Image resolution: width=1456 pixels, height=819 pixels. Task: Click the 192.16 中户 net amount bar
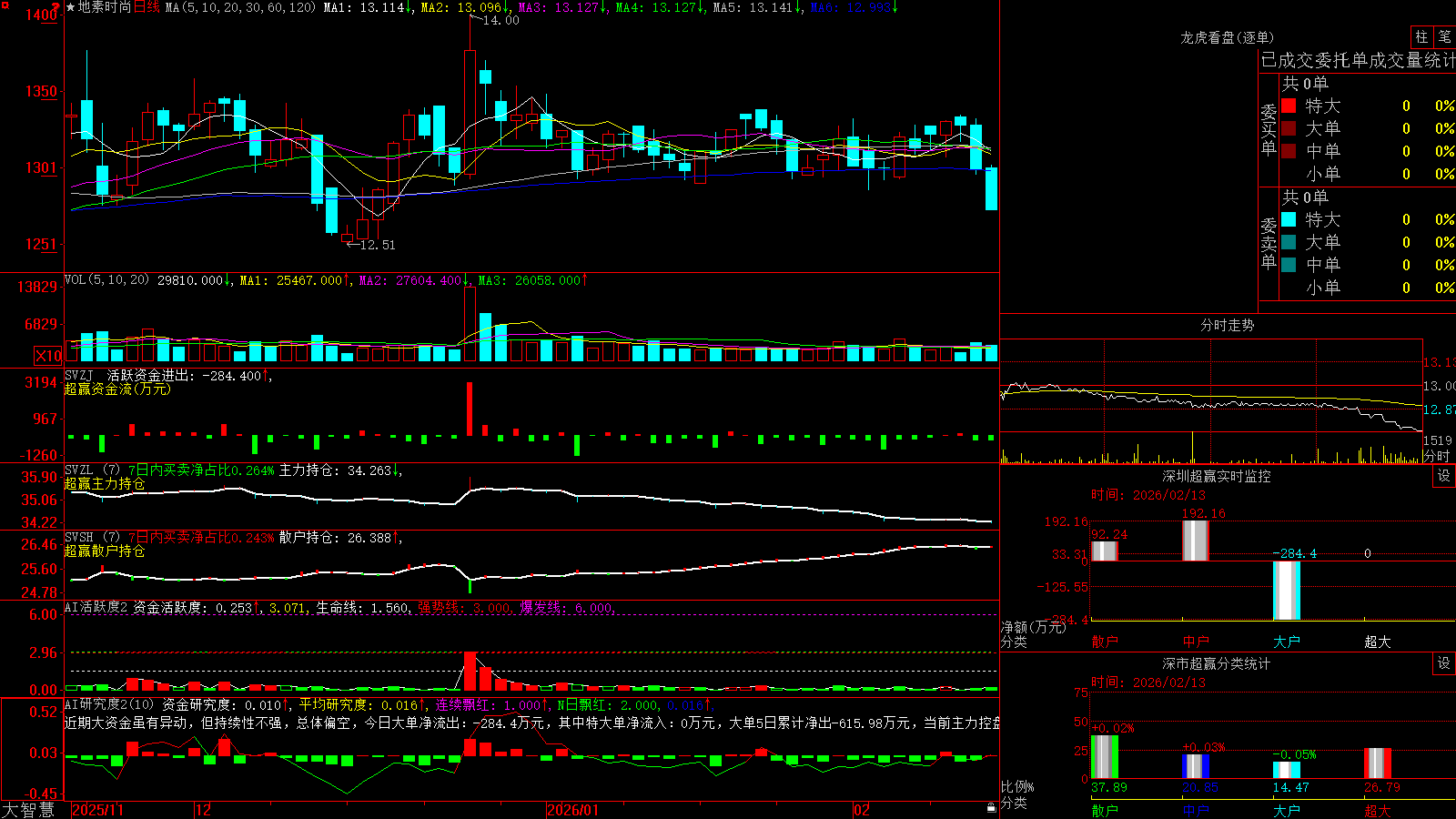point(1196,541)
